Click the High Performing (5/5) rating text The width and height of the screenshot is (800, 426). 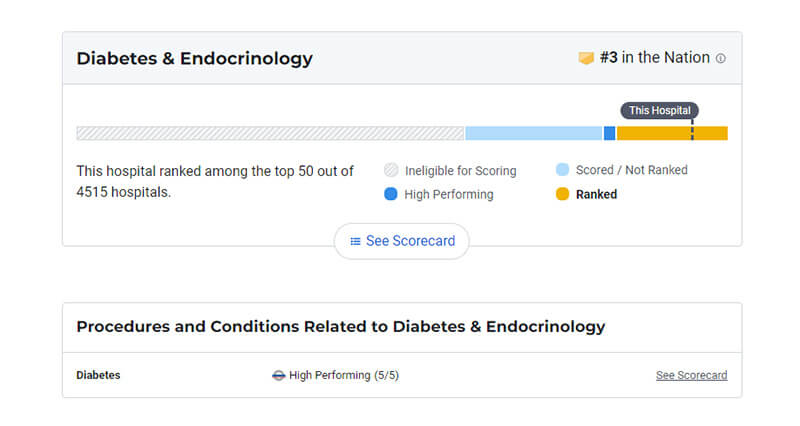point(344,375)
